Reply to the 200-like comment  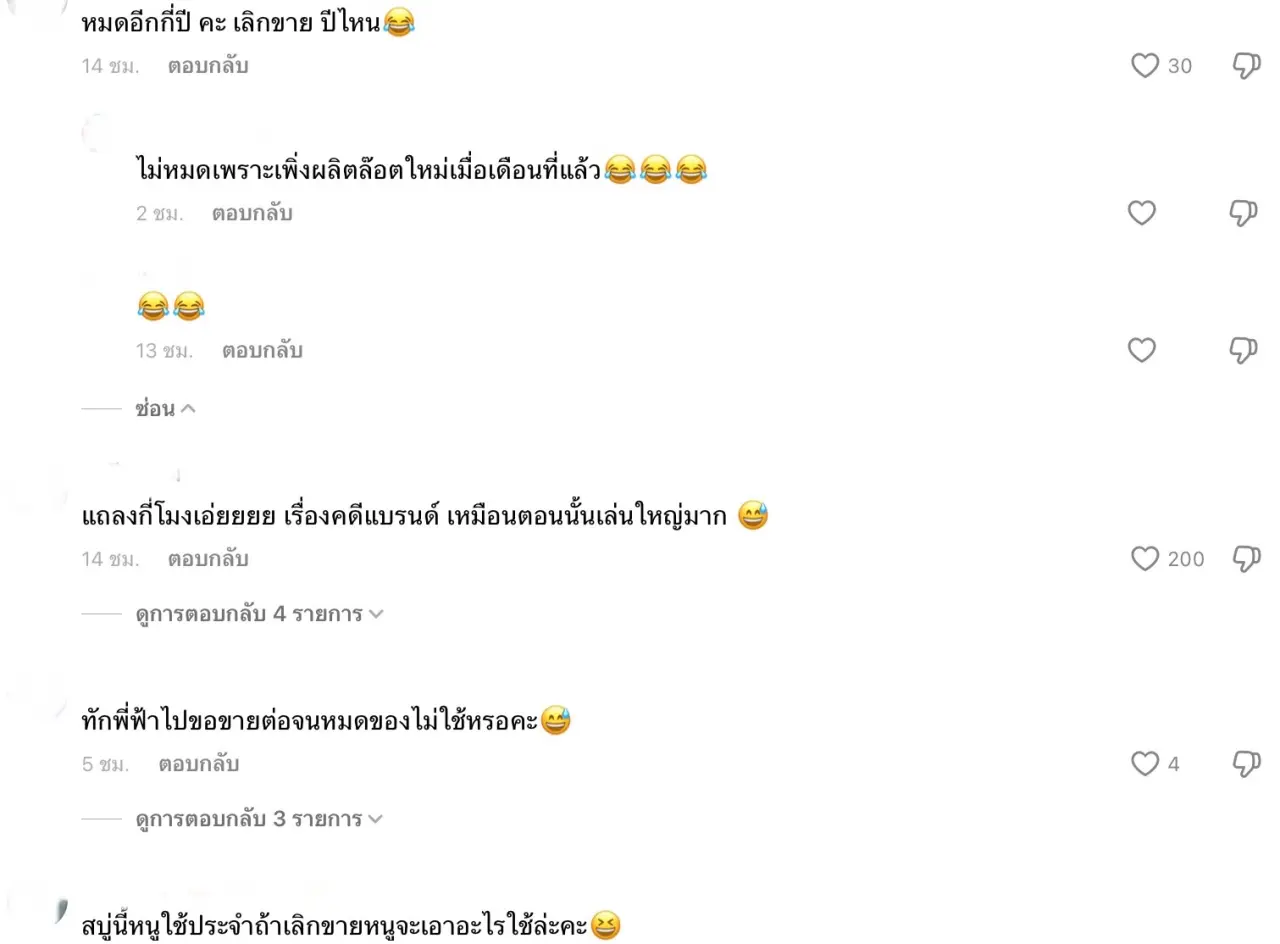(x=208, y=559)
